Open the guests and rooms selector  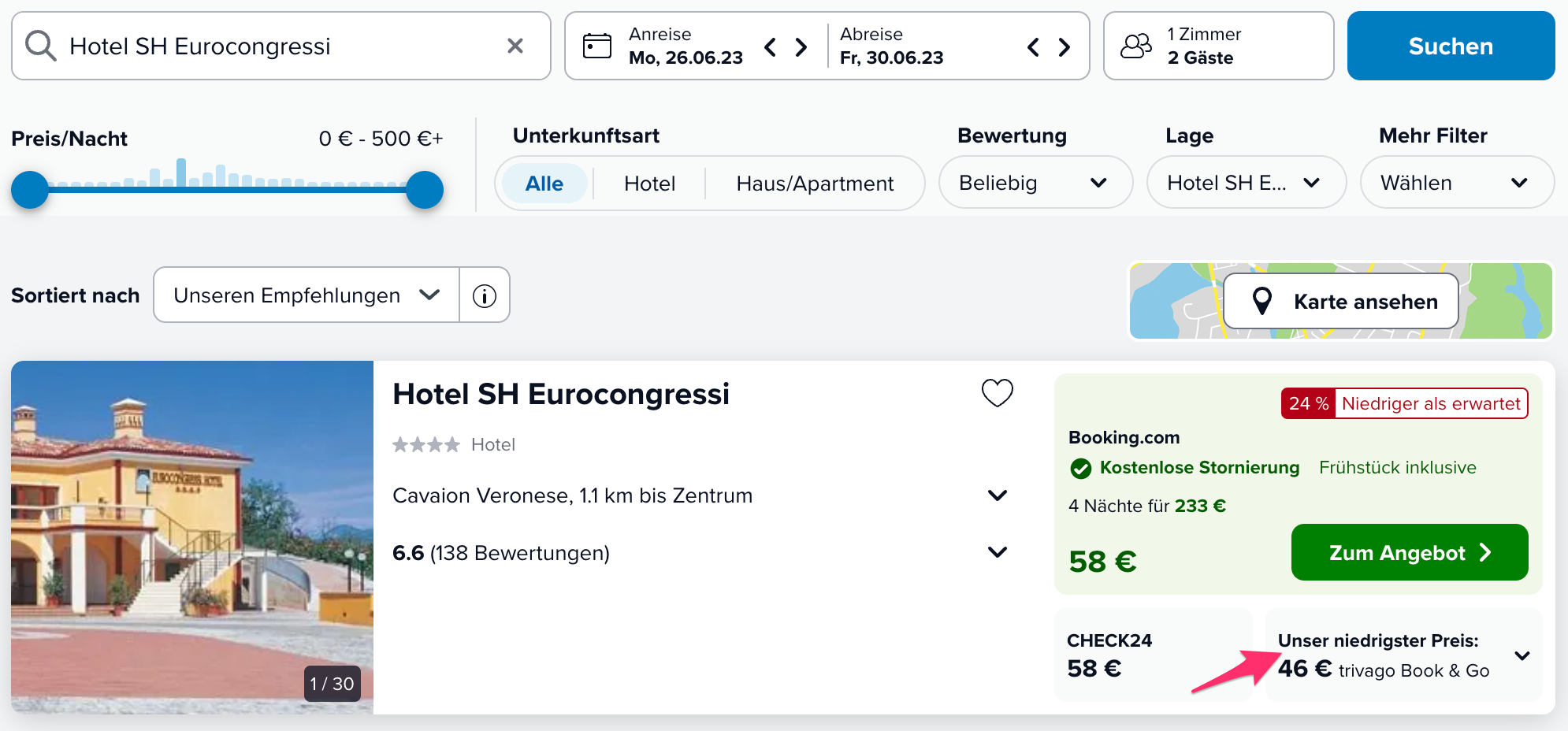click(1218, 46)
